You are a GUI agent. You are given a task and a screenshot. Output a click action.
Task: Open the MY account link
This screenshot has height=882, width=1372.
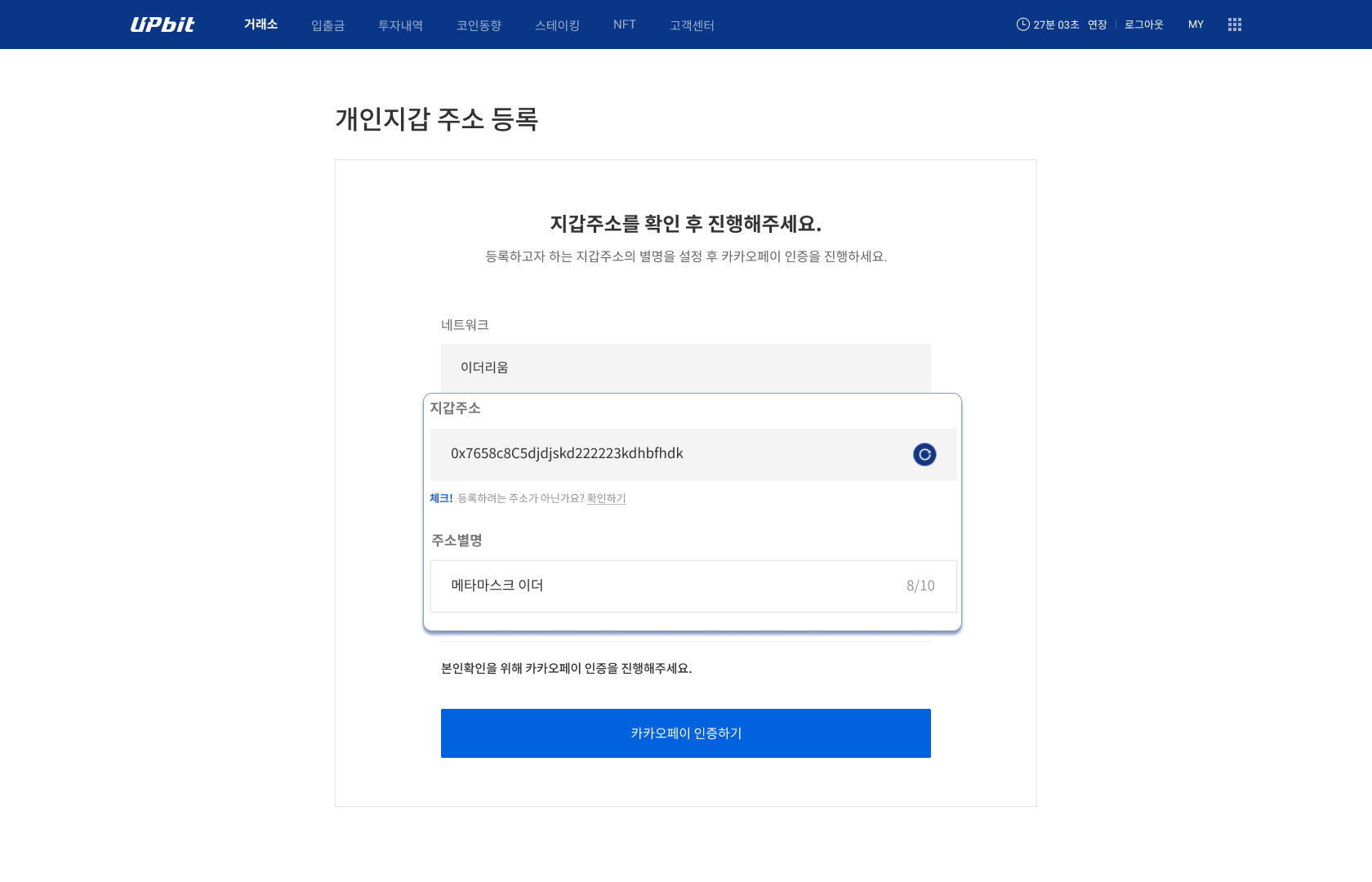coord(1196,24)
